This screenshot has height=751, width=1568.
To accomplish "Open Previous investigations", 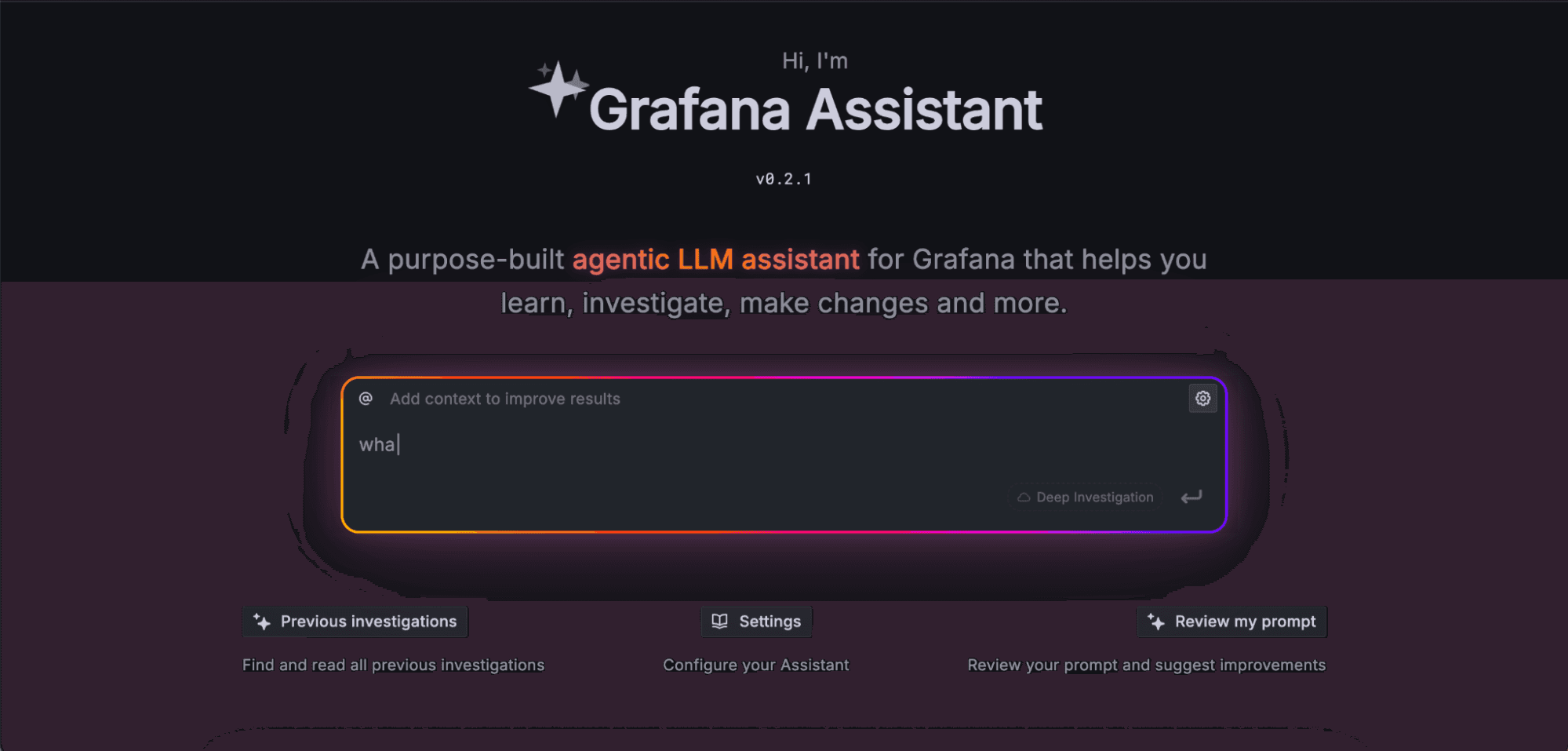I will tap(355, 621).
